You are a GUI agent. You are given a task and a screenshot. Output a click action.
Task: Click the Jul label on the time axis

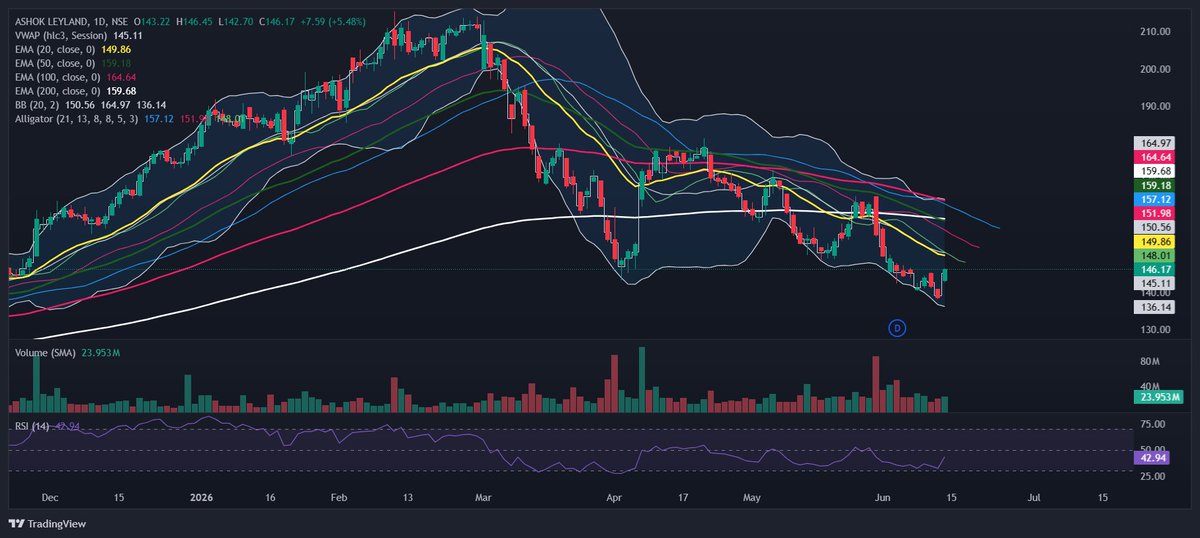[1035, 496]
